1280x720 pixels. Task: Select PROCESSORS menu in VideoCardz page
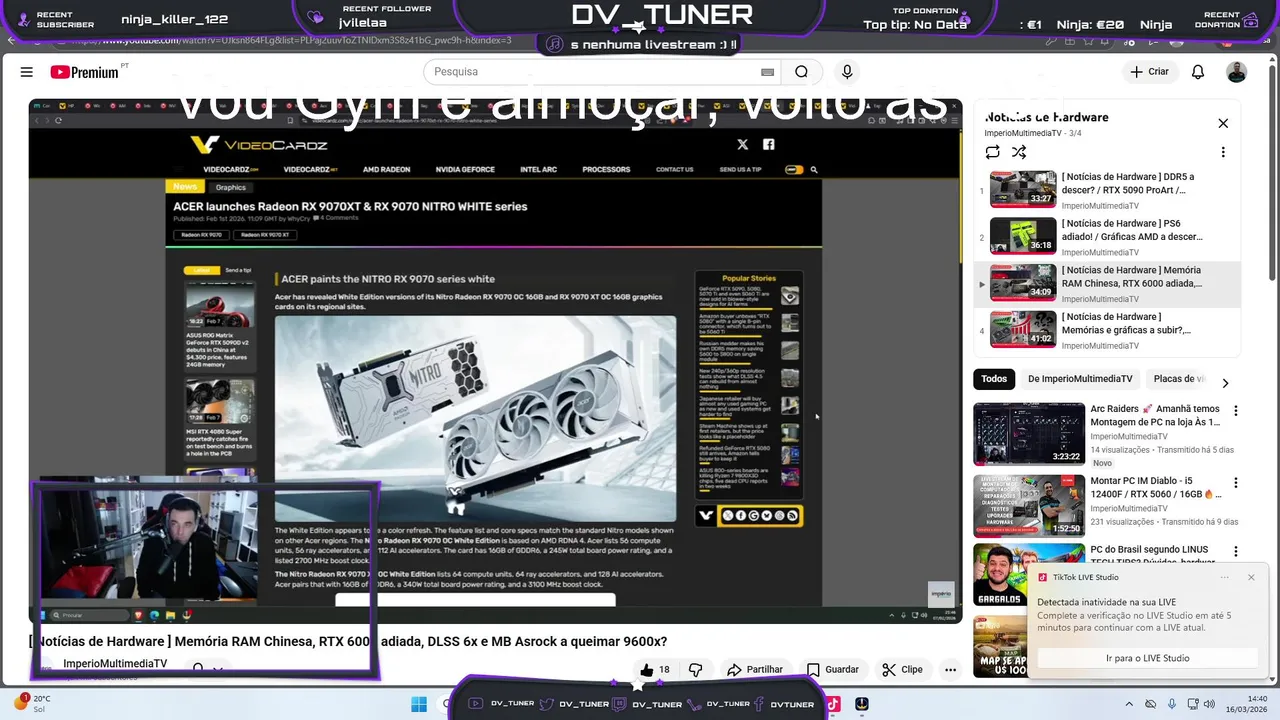pyautogui.click(x=606, y=170)
